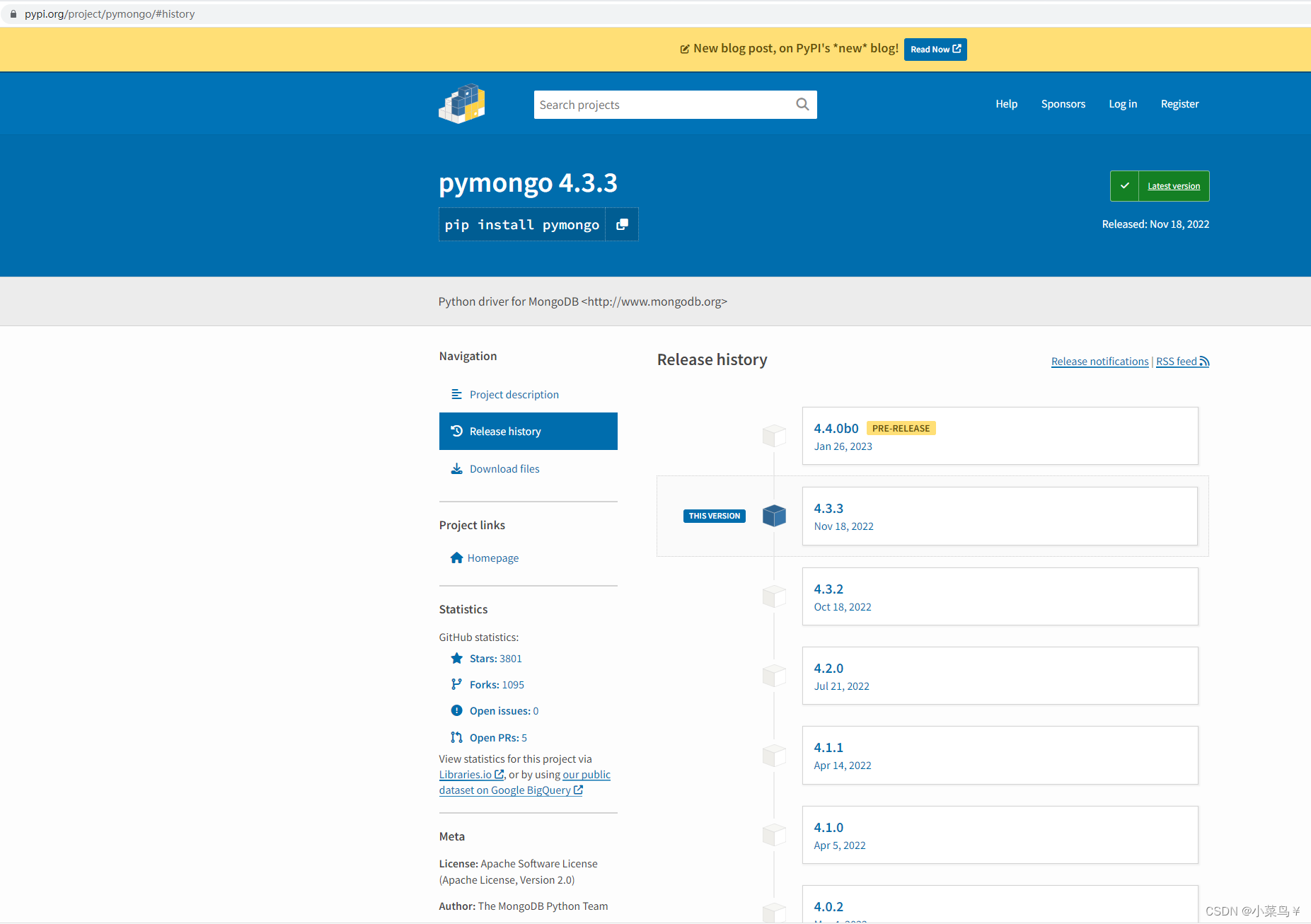The height and width of the screenshot is (924, 1311).
Task: Click the RSS feed icon
Action: coord(1205,361)
